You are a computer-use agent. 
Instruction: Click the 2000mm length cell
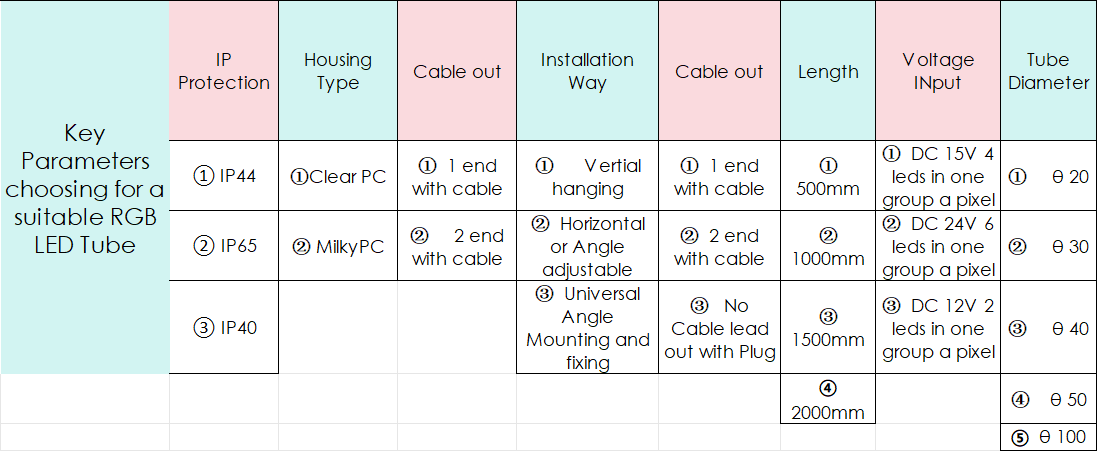click(x=828, y=399)
